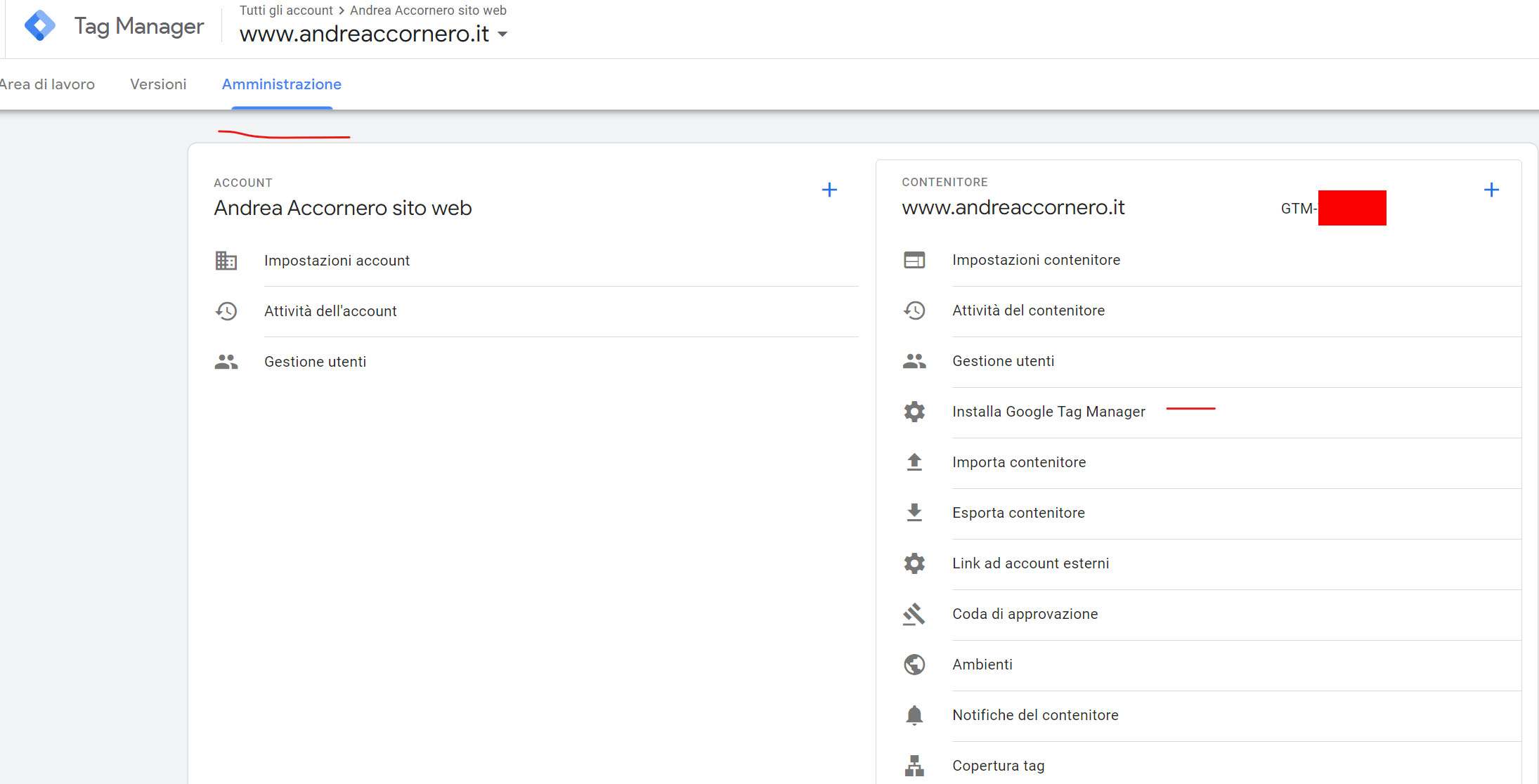Click the Notifiche del contenitore bell icon
1539x784 pixels.
[x=914, y=715]
